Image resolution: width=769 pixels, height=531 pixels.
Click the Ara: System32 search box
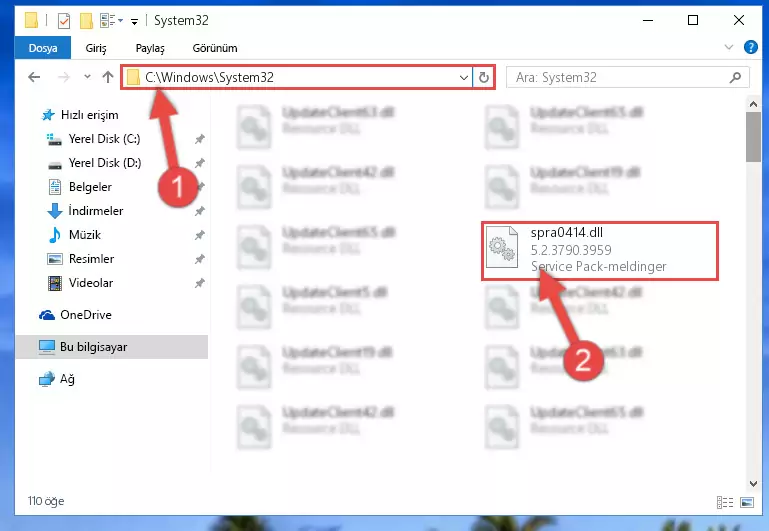627,77
